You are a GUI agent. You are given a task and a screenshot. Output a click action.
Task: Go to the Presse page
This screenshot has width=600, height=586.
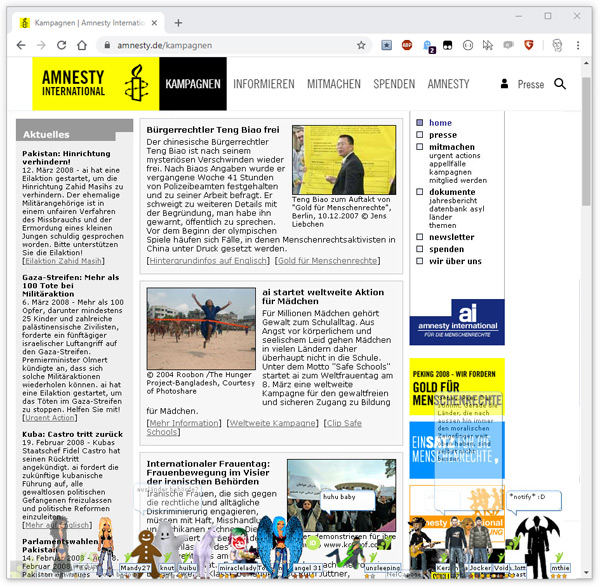coord(531,84)
